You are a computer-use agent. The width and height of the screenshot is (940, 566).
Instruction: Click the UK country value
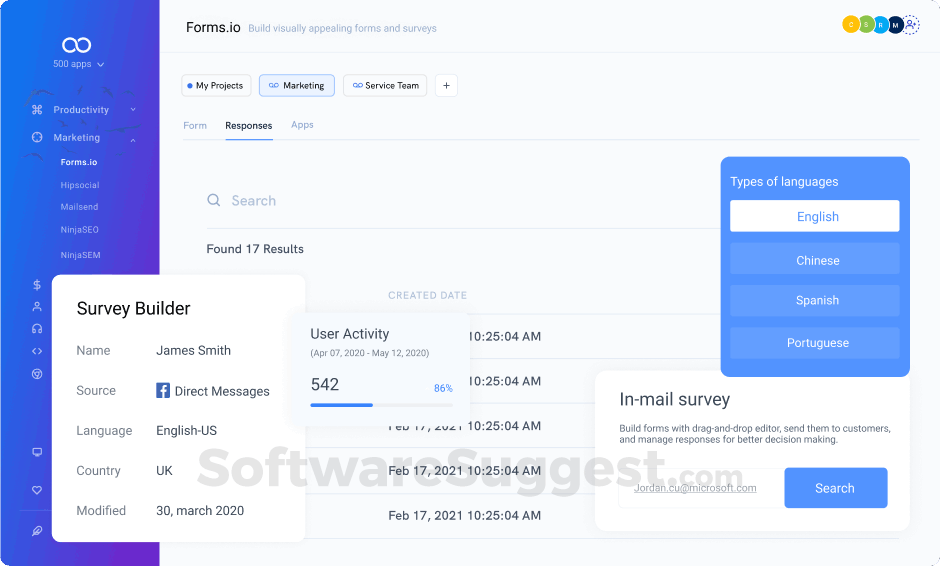click(164, 471)
